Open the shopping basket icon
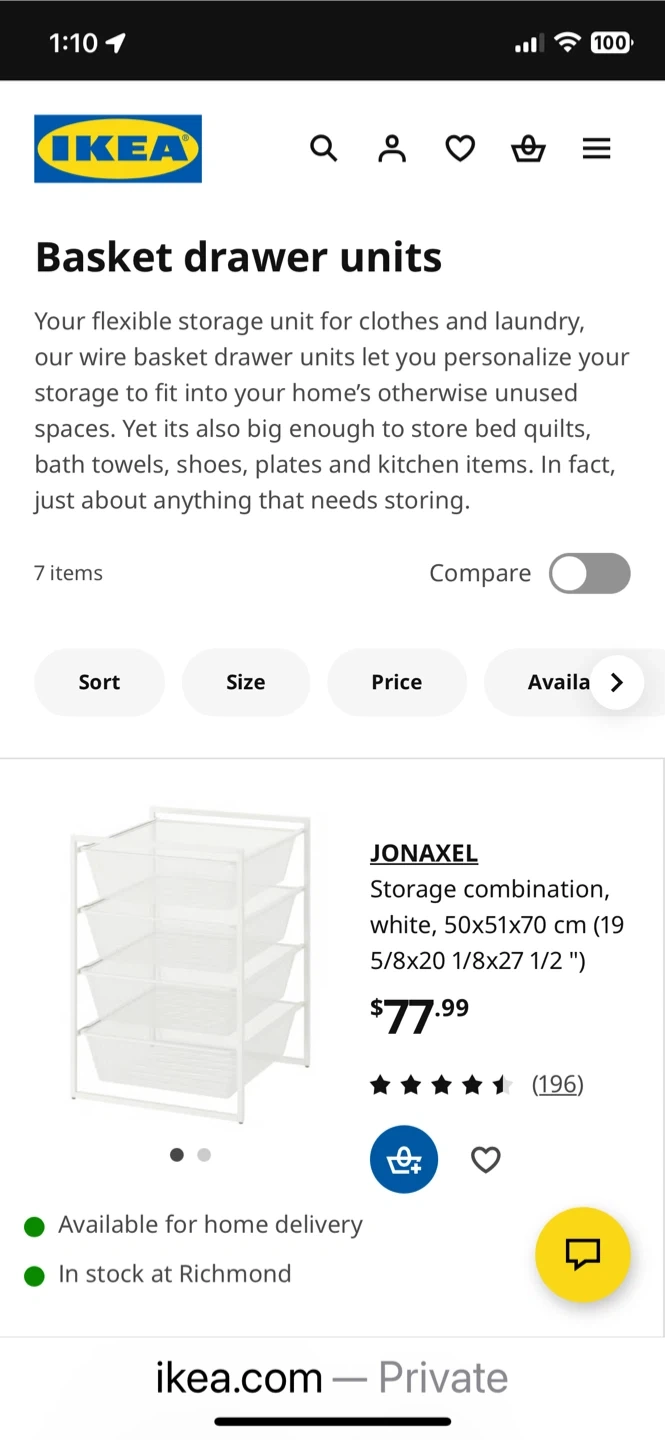 click(528, 149)
